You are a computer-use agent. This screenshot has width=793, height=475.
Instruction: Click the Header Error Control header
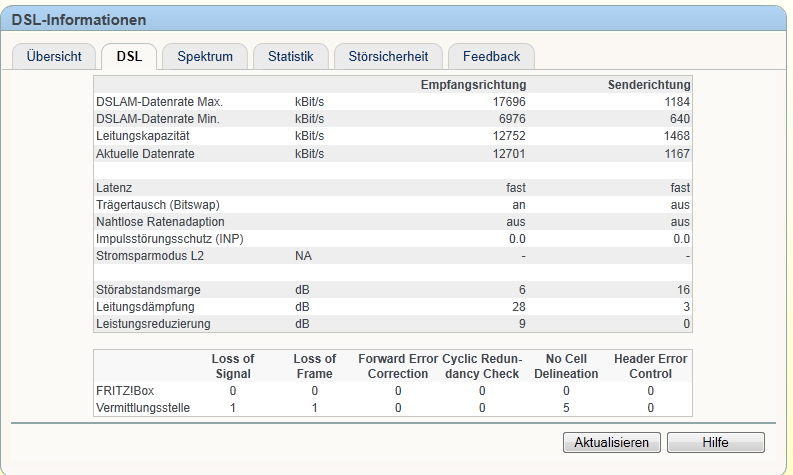(x=650, y=366)
